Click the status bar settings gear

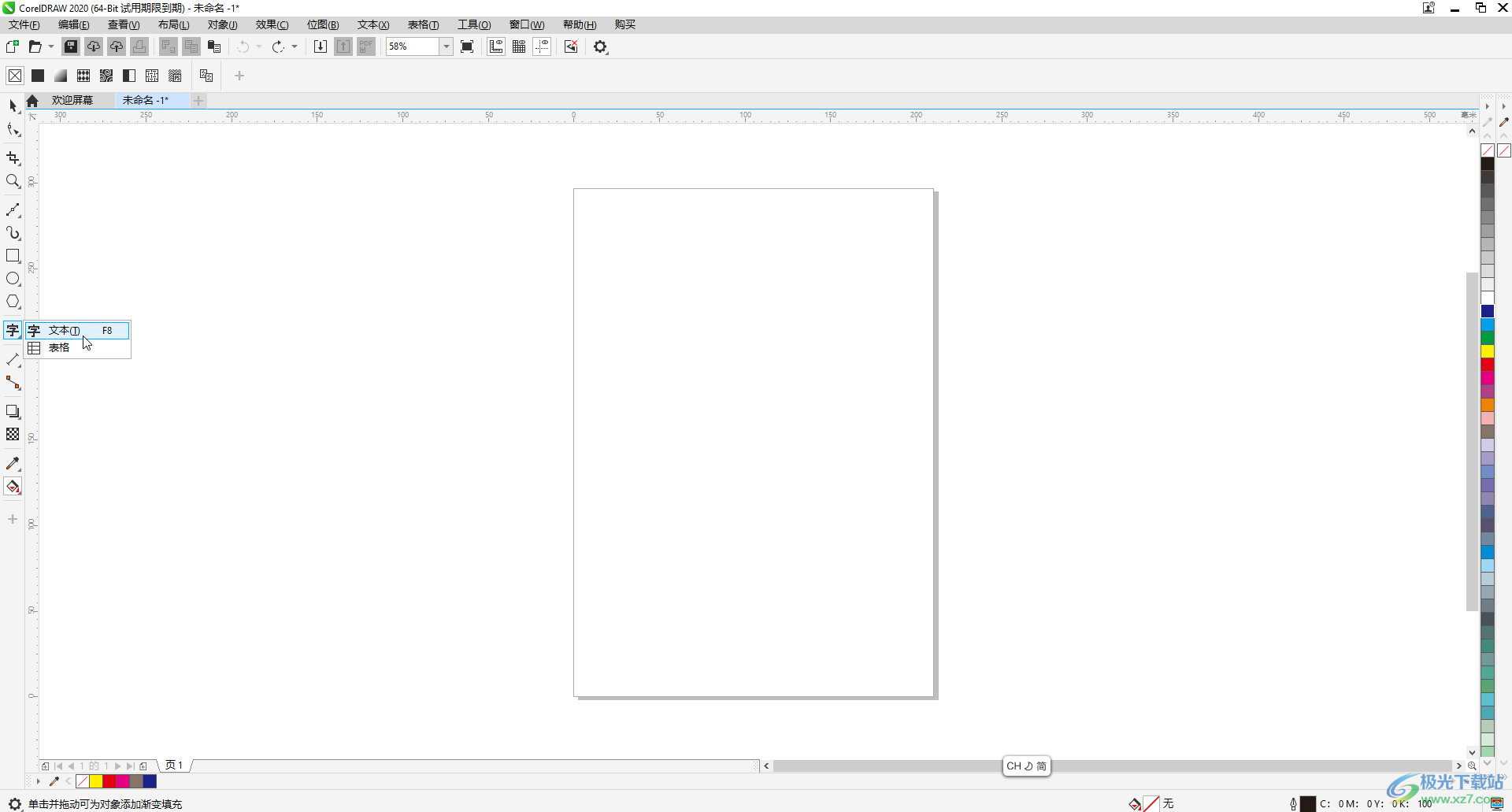pyautogui.click(x=14, y=803)
